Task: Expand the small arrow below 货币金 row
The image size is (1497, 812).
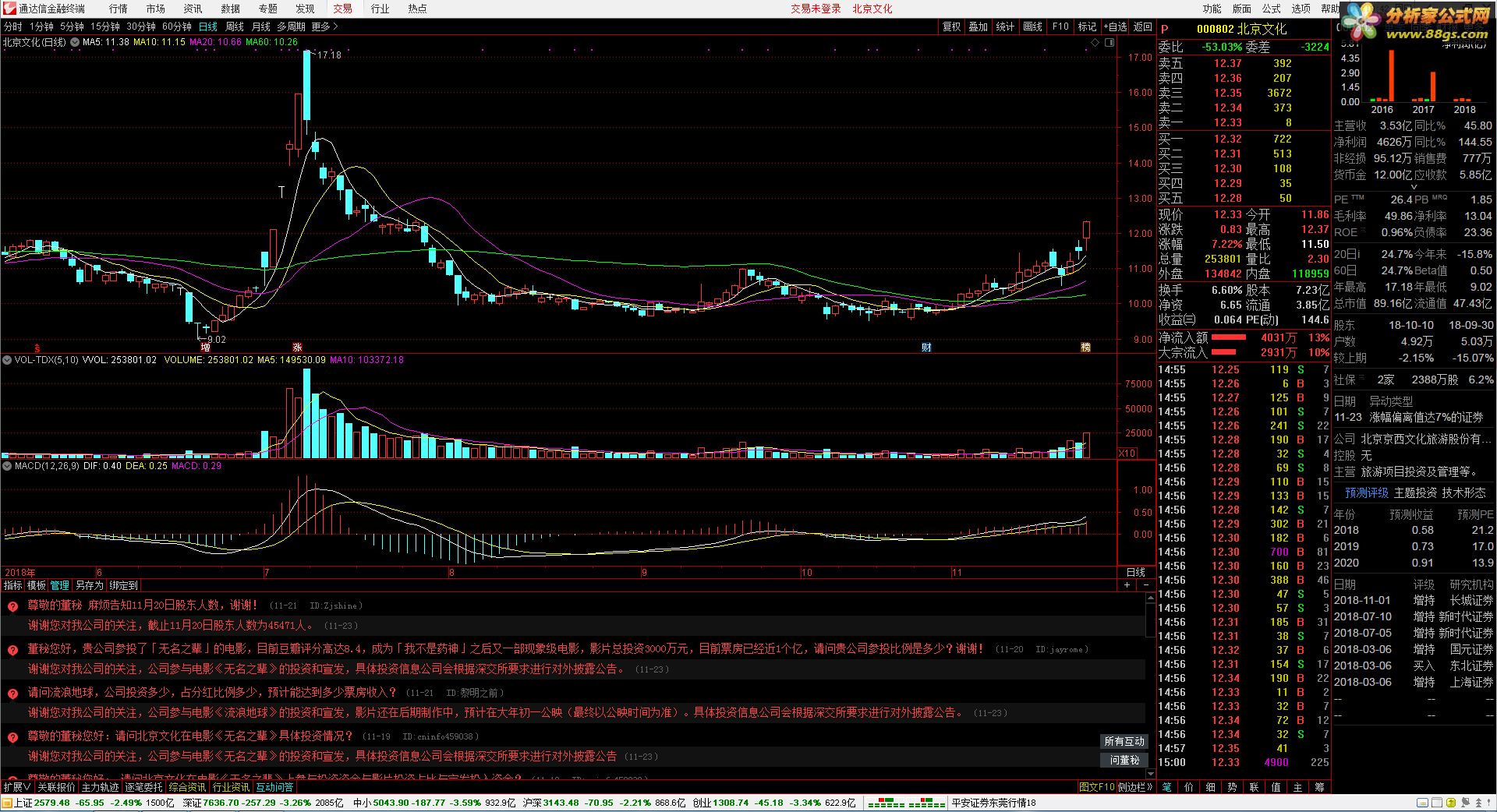Action: [1414, 187]
